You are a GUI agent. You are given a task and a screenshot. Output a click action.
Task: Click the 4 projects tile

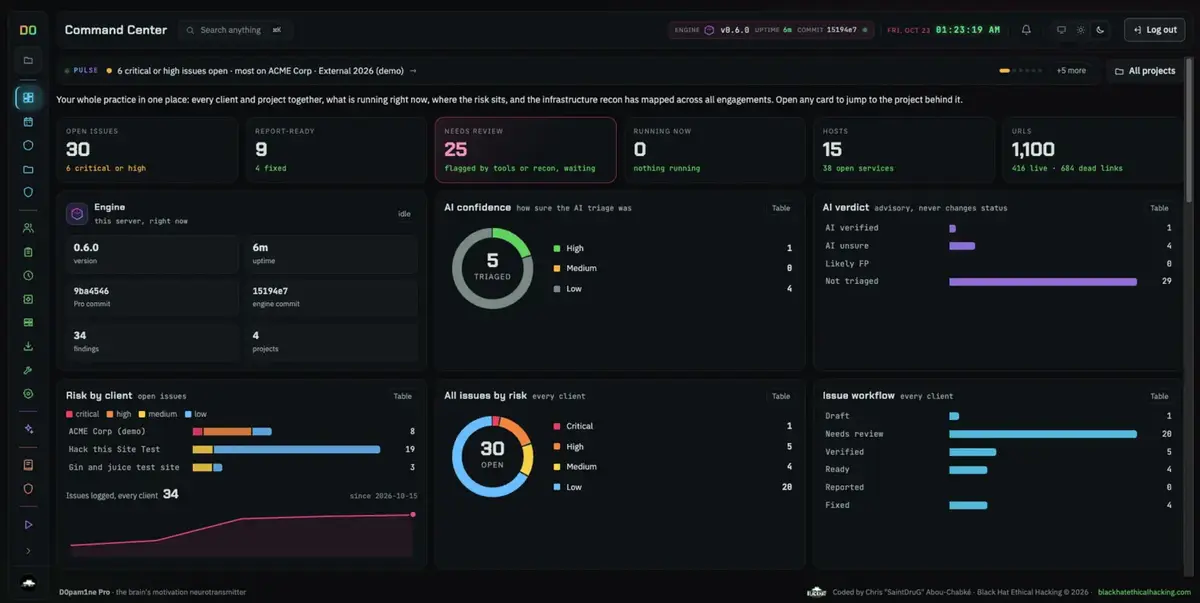click(331, 341)
